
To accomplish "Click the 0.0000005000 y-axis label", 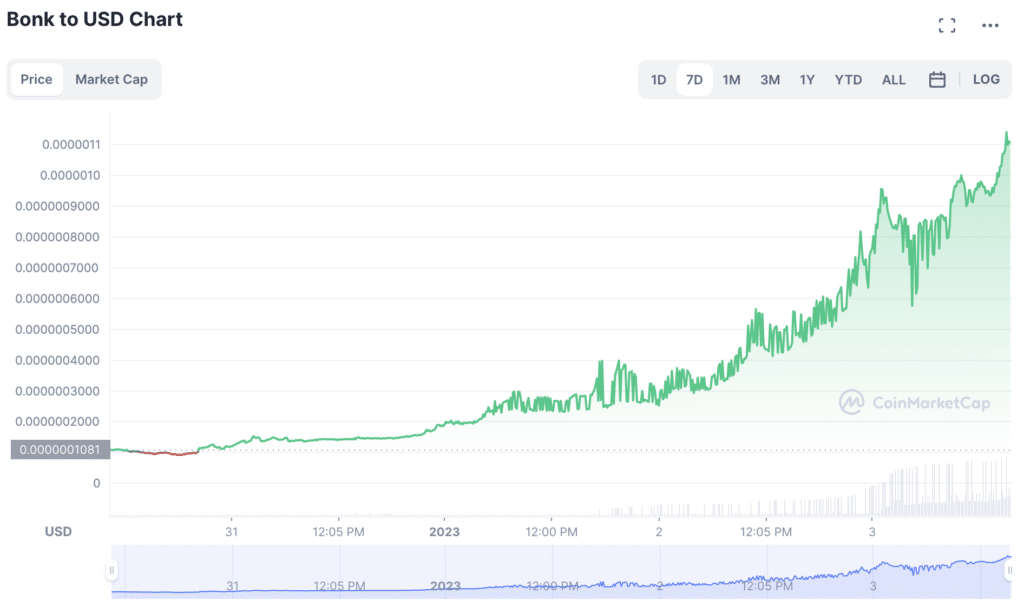I will click(57, 329).
